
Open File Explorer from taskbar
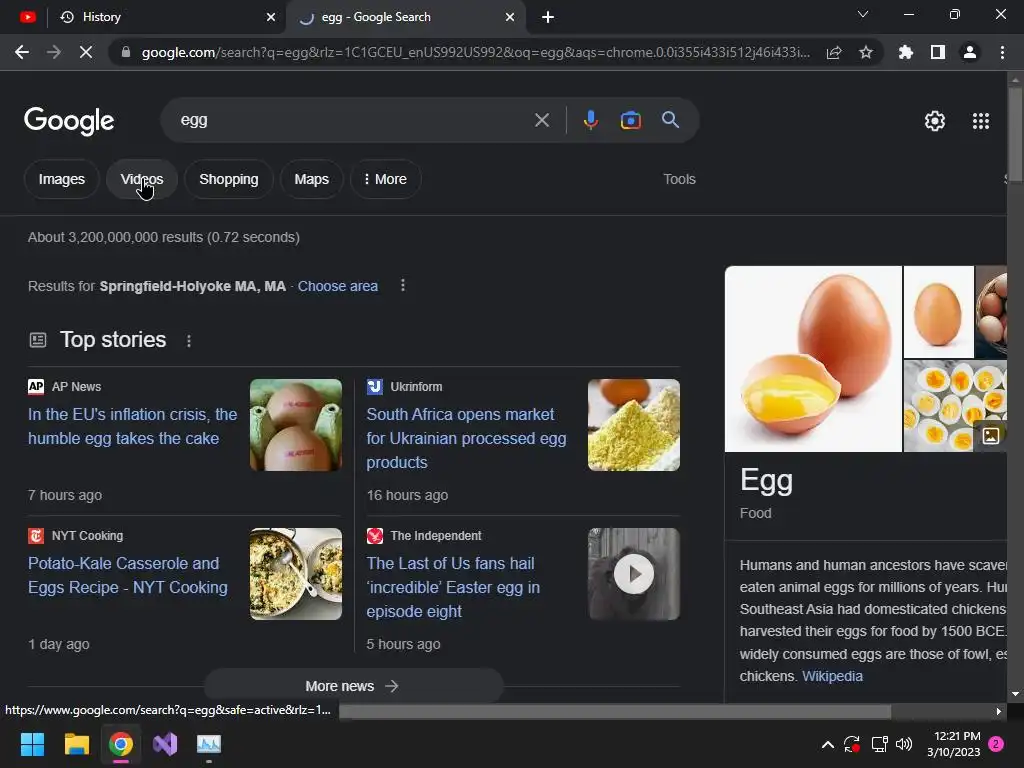click(x=76, y=744)
